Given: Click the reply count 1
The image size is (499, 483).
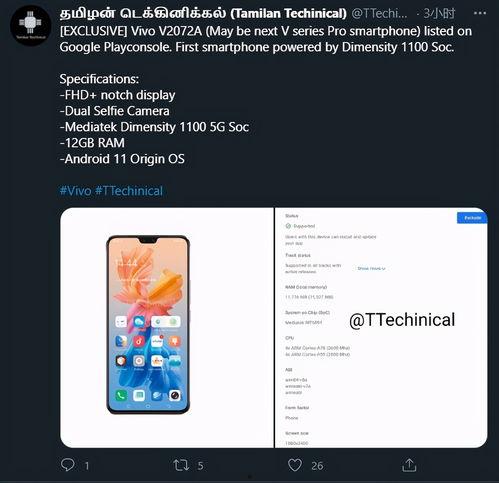Looking at the screenshot, I should click(x=87, y=466).
